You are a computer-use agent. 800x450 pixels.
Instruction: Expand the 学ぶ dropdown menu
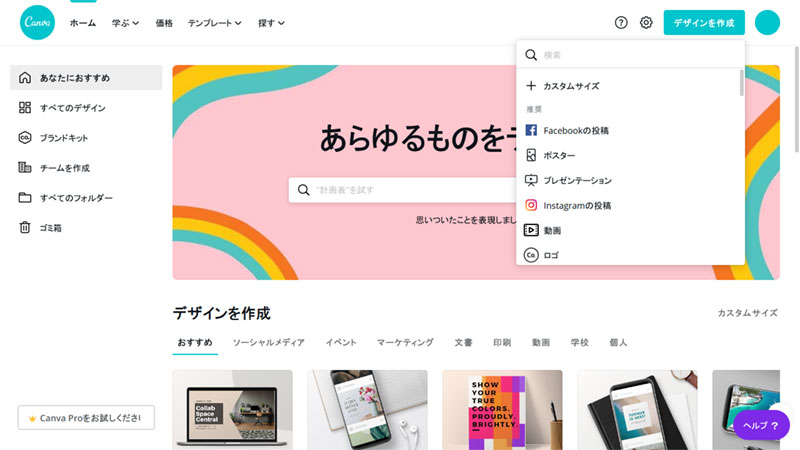tap(126, 23)
